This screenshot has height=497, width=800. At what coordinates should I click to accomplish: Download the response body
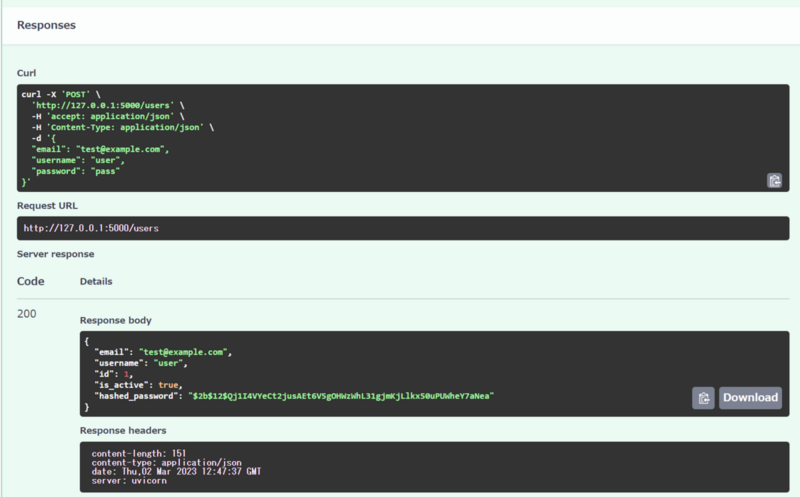click(x=750, y=397)
